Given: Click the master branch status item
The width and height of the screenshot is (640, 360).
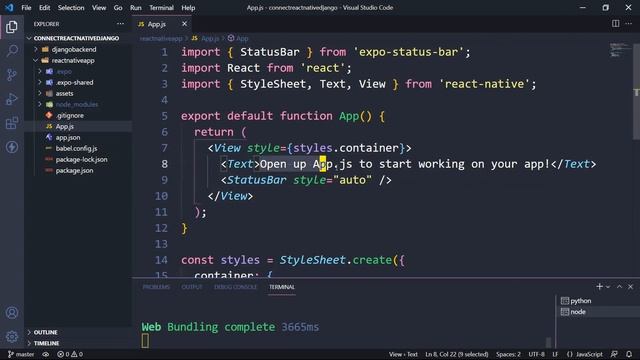Looking at the screenshot, I should (x=21, y=354).
